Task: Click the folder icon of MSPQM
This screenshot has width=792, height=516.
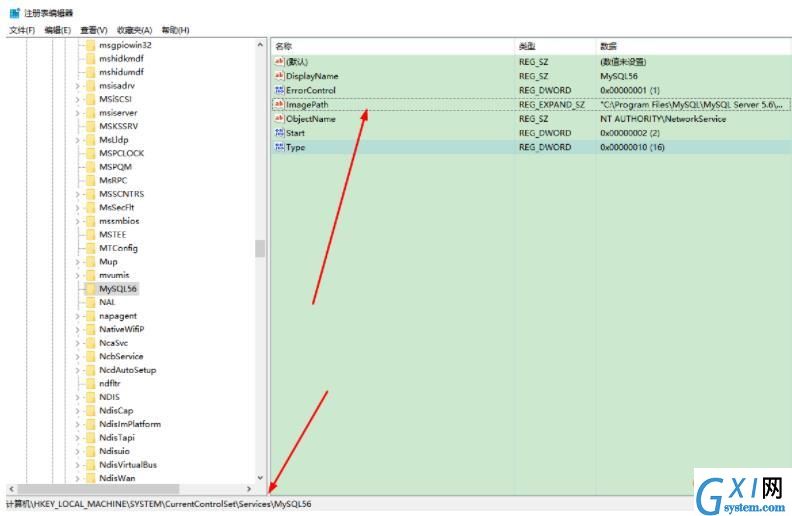Action: point(90,167)
